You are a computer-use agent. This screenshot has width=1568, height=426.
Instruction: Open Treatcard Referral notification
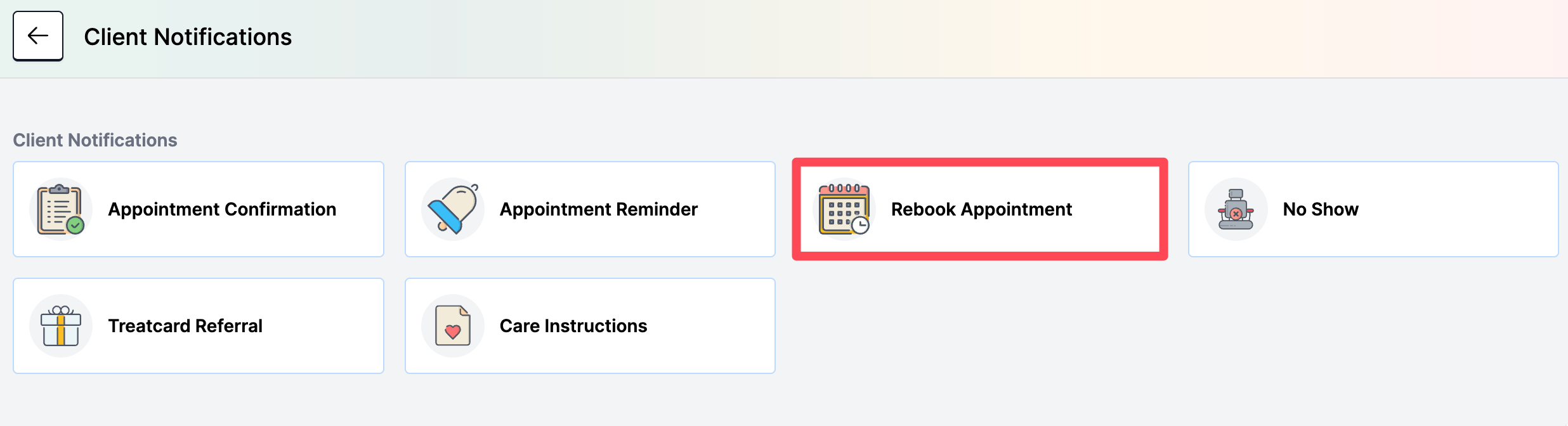199,326
